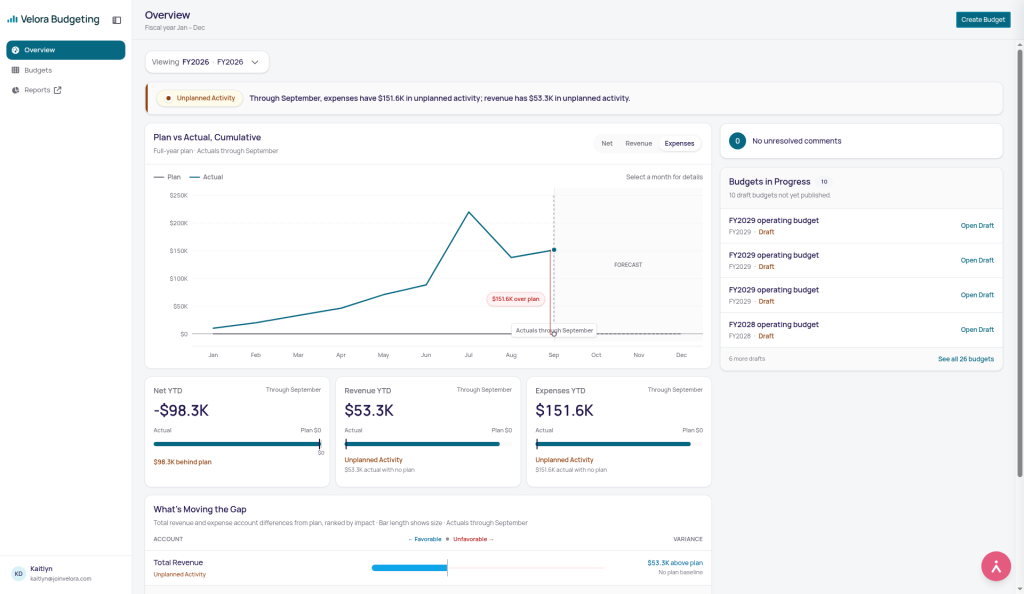Click the external link icon beside Reports
Viewport: 1024px width, 594px height.
point(57,90)
